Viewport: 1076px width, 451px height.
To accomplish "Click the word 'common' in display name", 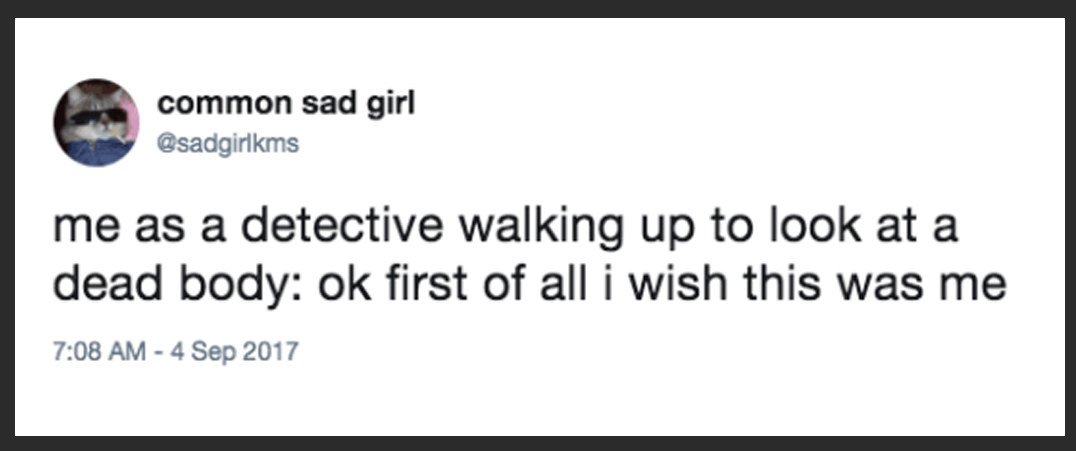I will (224, 105).
